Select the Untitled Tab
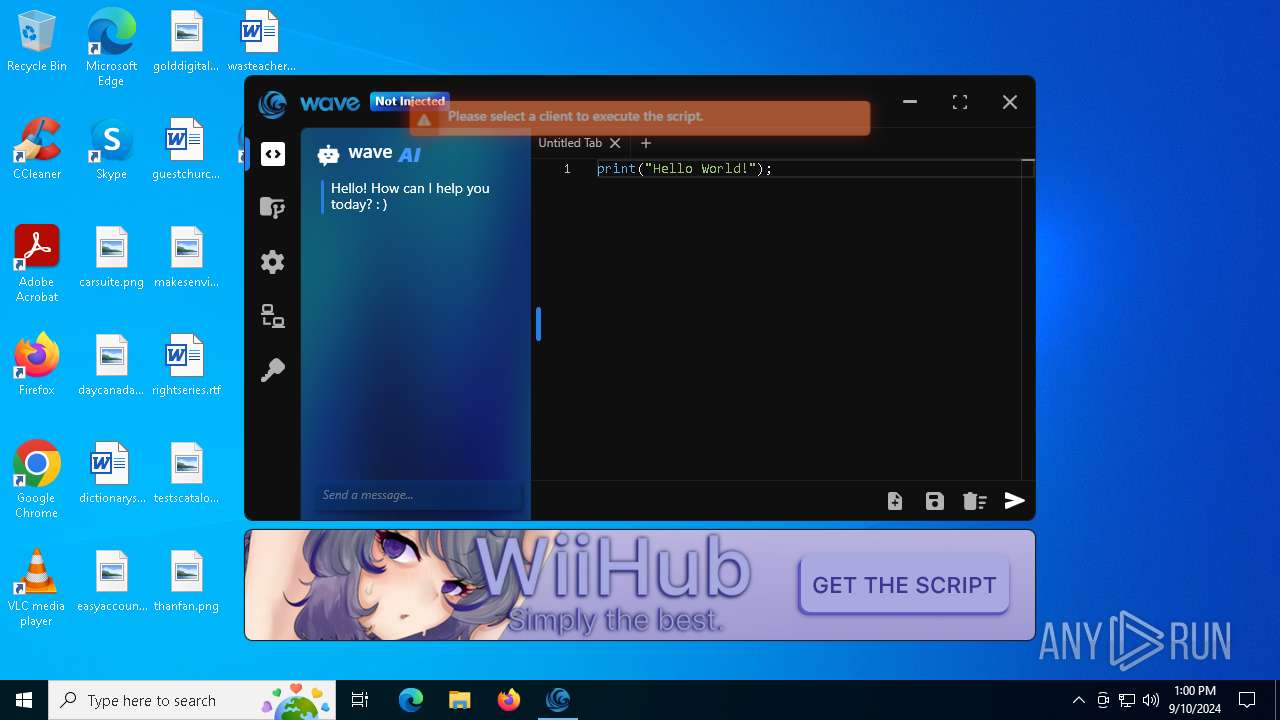This screenshot has height=720, width=1280. pyautogui.click(x=570, y=143)
